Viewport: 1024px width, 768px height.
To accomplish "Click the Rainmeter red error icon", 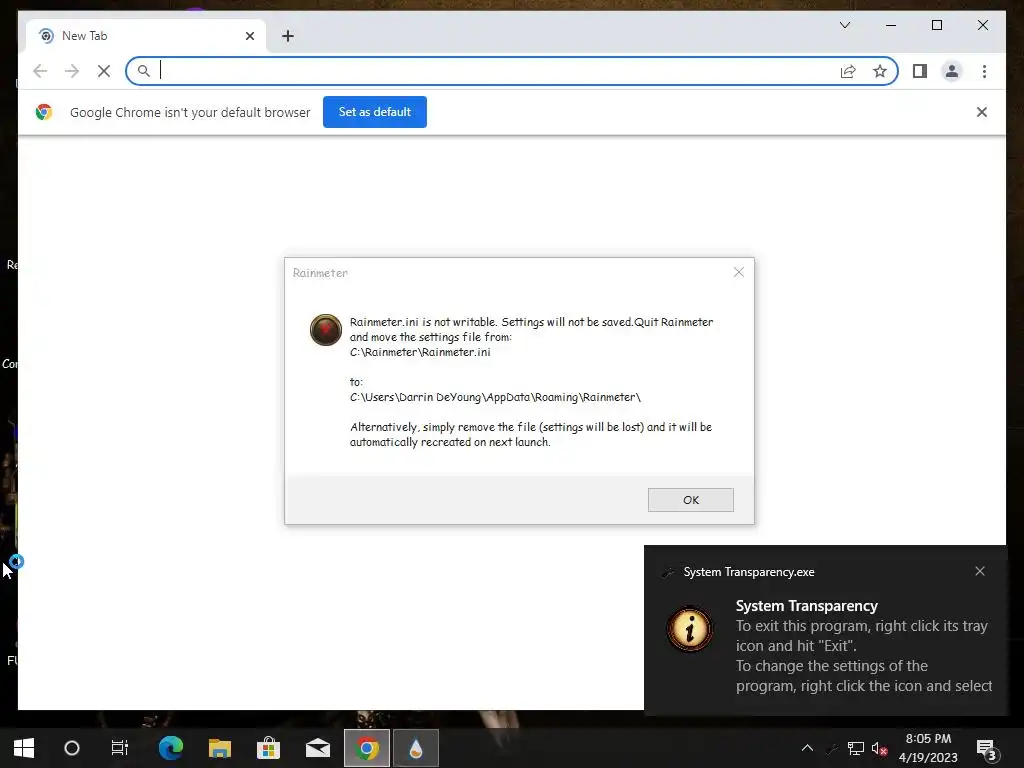I will pyautogui.click(x=325, y=330).
